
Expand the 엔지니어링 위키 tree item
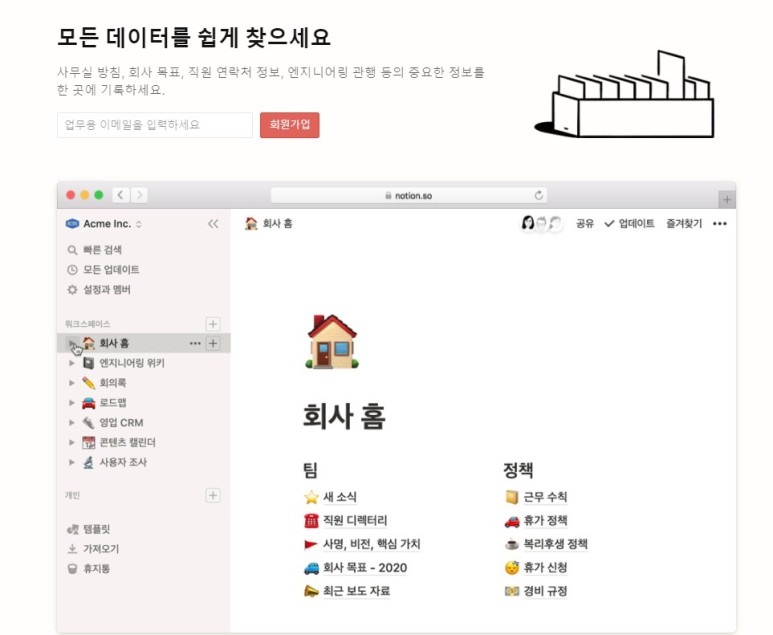[x=72, y=363]
